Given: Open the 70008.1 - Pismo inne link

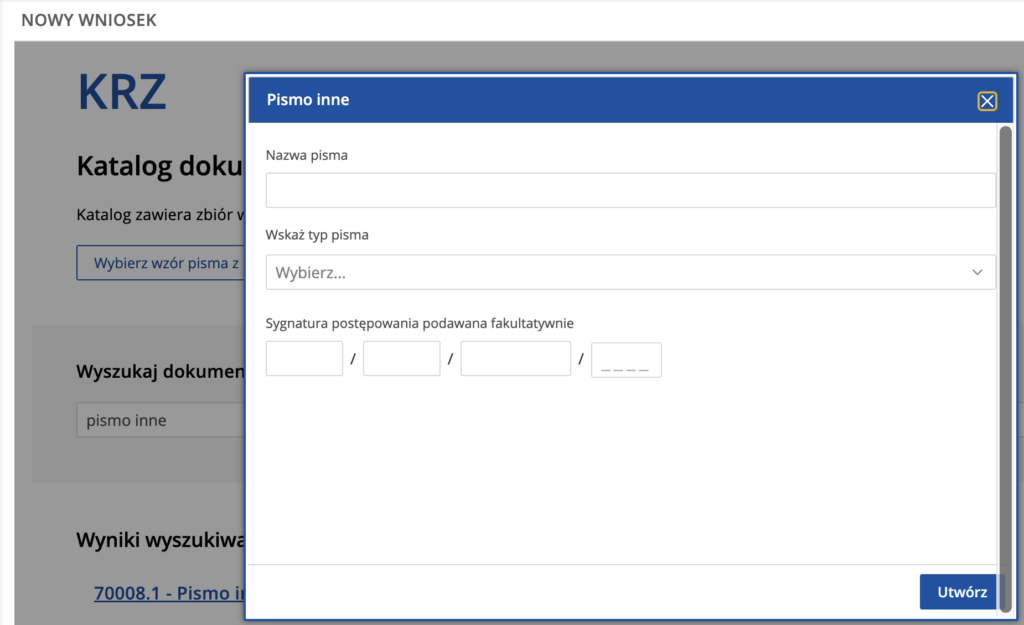Looking at the screenshot, I should tap(169, 593).
